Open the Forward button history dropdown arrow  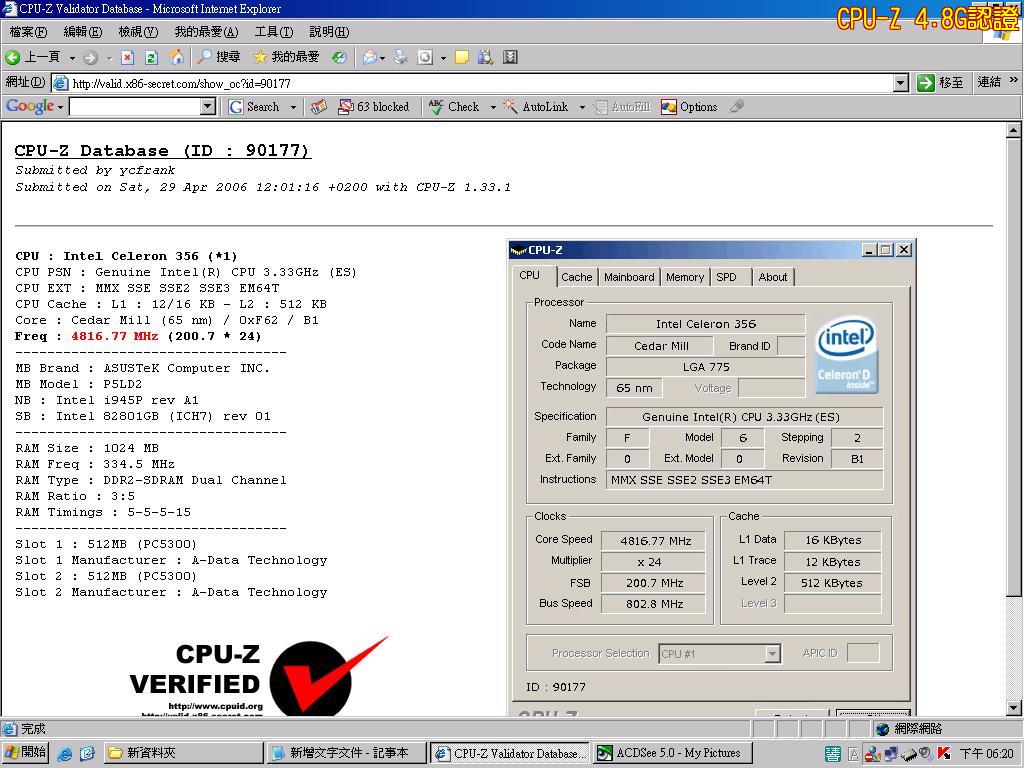[x=109, y=58]
